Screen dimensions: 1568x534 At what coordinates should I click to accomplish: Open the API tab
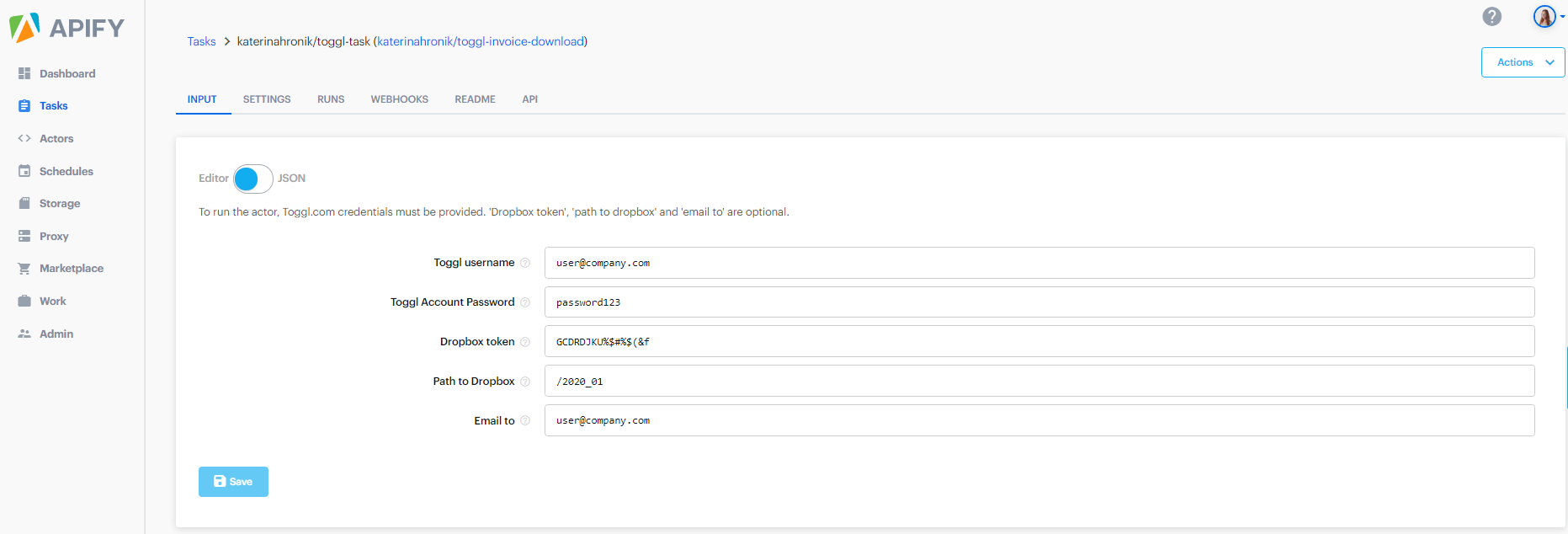(530, 99)
